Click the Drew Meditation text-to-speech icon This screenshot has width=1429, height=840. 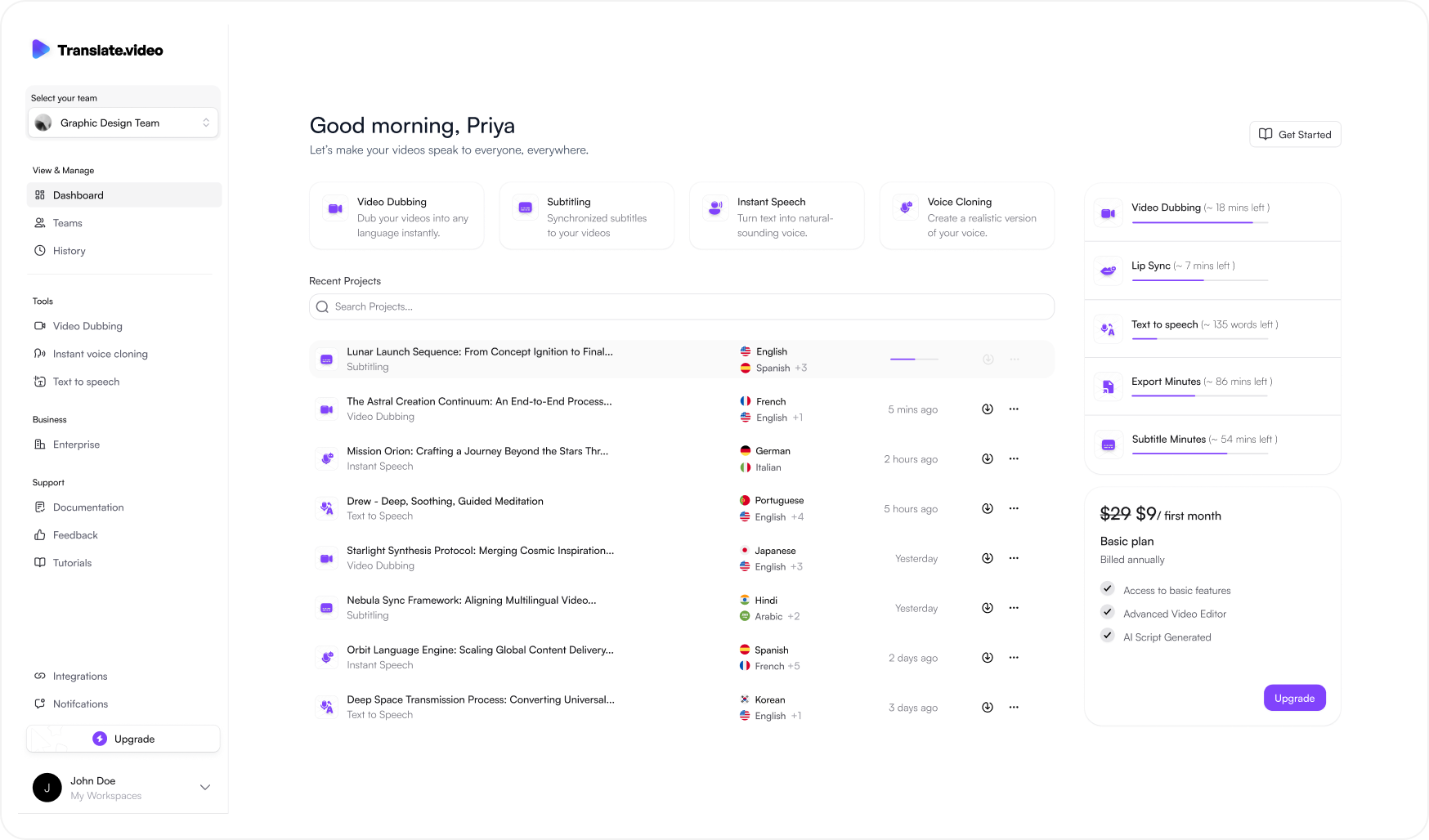point(326,509)
